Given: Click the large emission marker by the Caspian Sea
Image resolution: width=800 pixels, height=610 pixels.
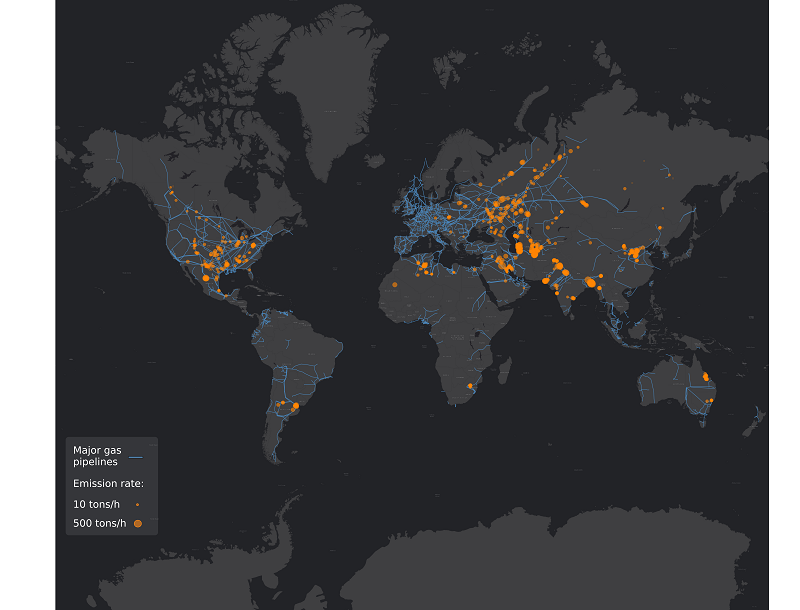Looking at the screenshot, I should click(519, 249).
